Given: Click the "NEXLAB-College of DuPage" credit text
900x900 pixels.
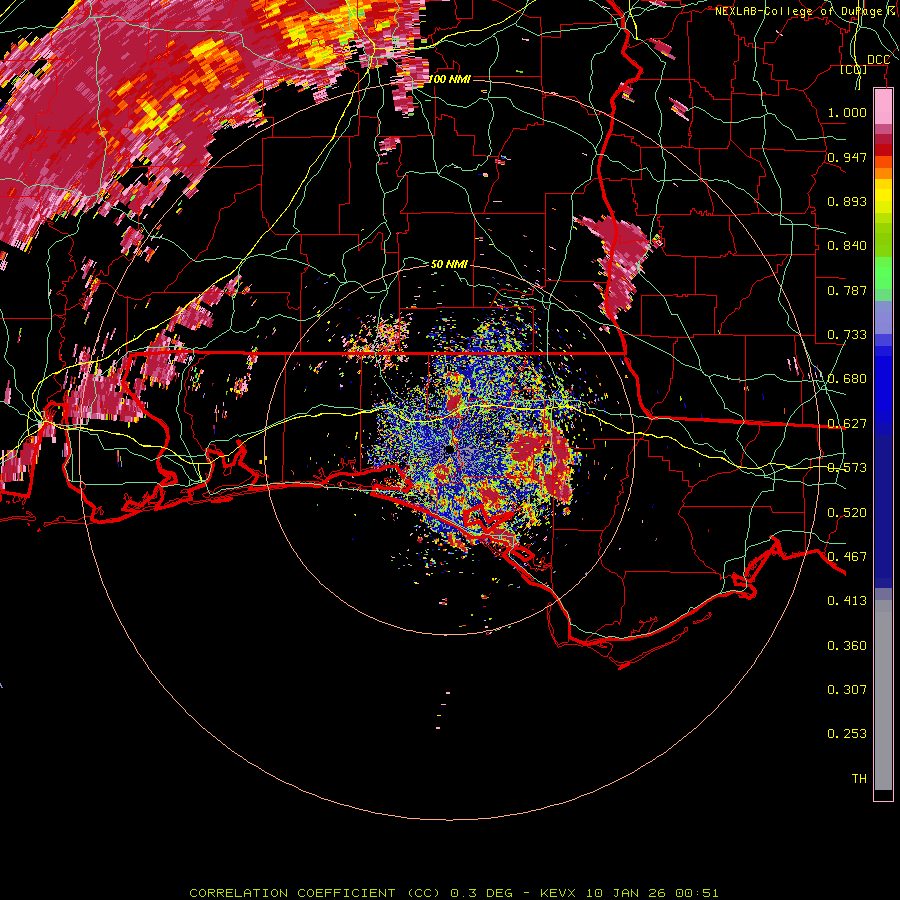Looking at the screenshot, I should pyautogui.click(x=798, y=11).
